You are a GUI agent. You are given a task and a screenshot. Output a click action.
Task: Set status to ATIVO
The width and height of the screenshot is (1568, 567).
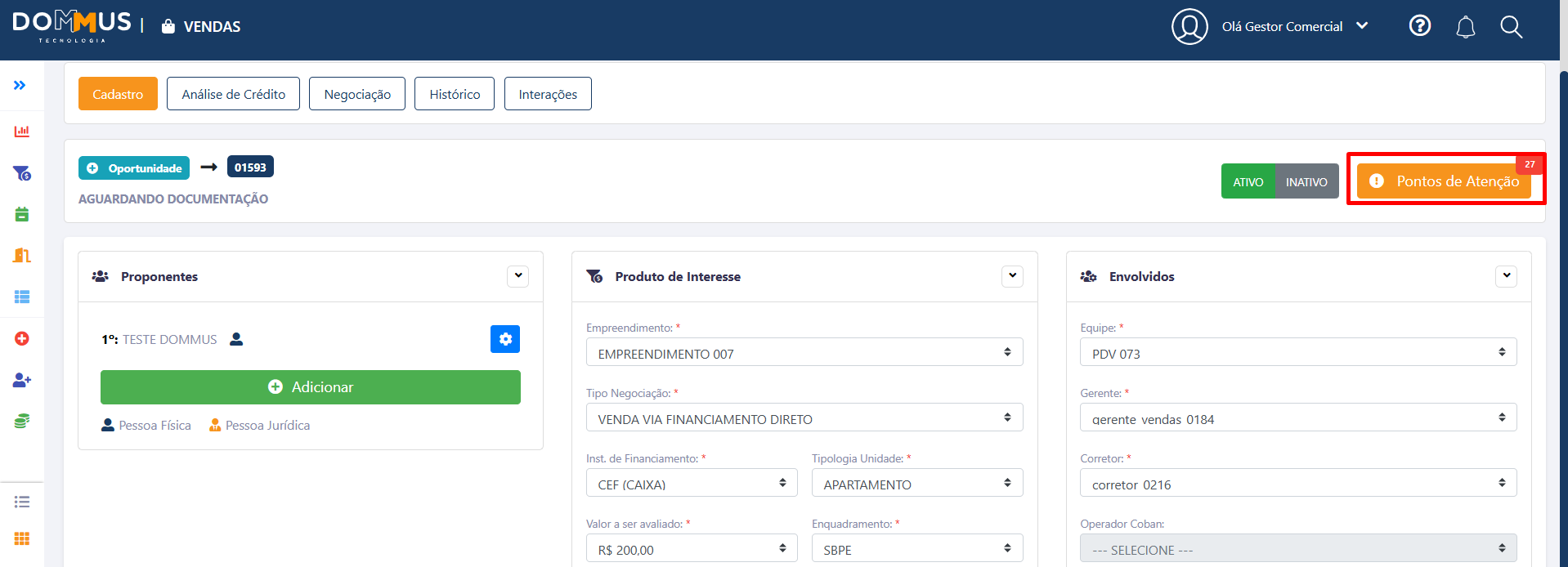[1248, 181]
